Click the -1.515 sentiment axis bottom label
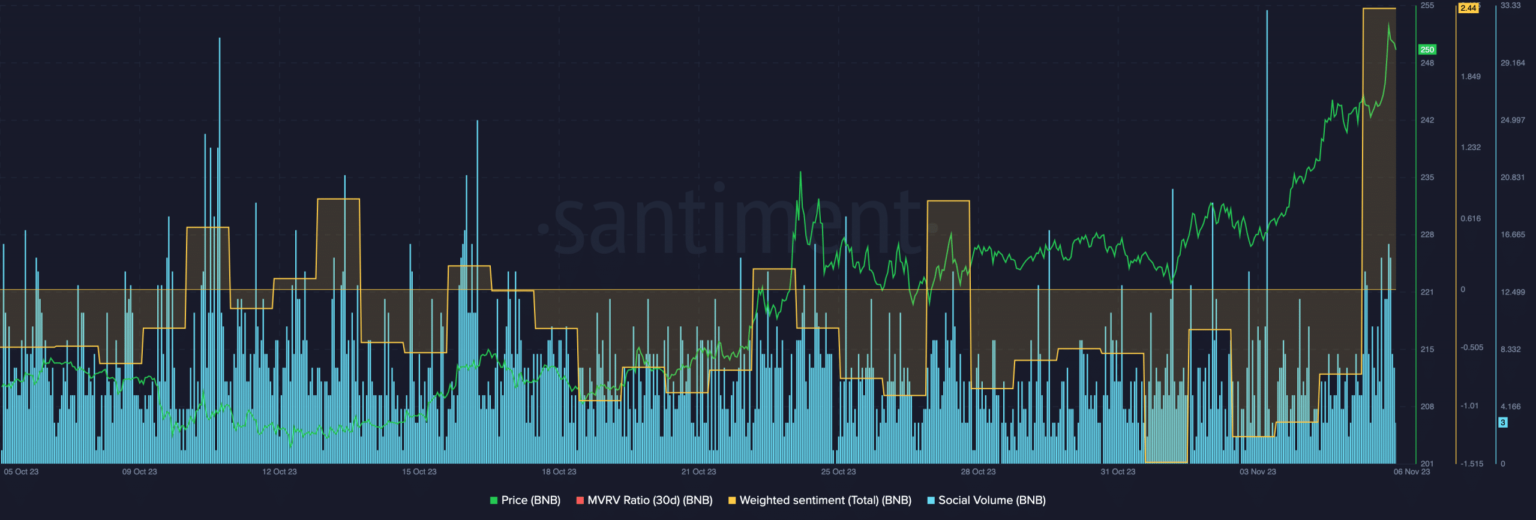Screen dimensions: 1536x520 click(1470, 463)
